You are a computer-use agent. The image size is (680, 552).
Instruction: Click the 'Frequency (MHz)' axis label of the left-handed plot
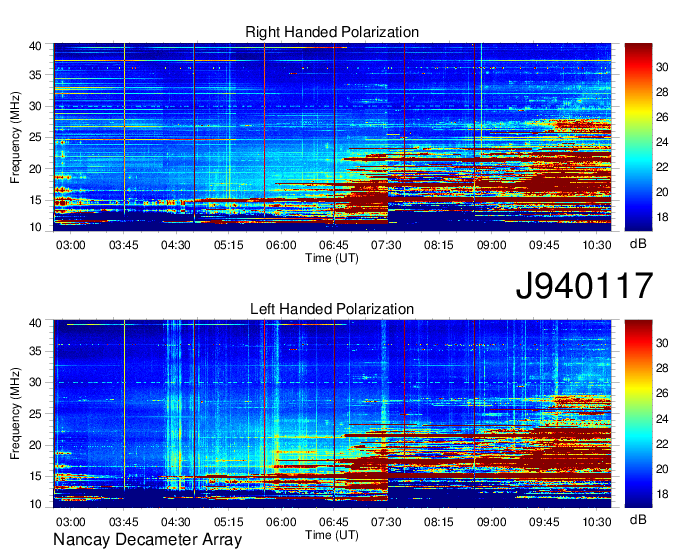tap(15, 414)
